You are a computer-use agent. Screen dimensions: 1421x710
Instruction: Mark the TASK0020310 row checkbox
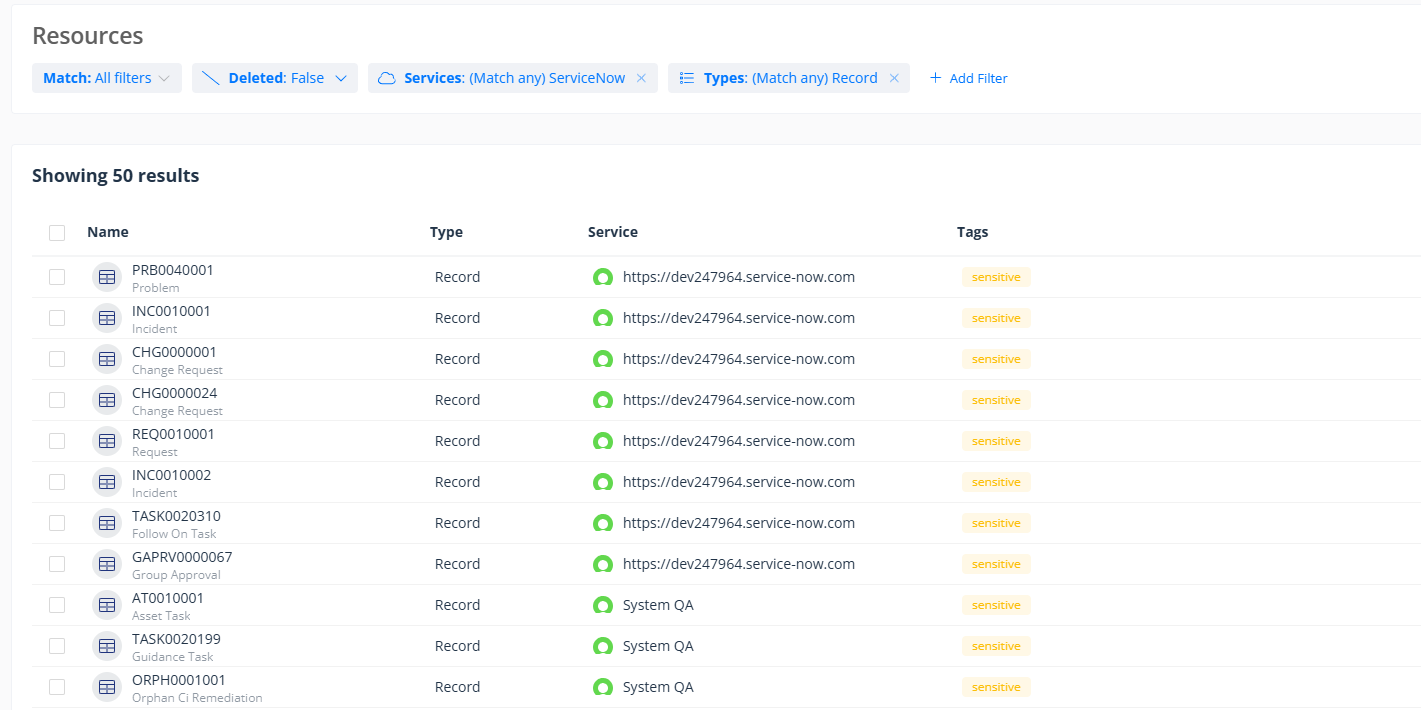57,523
